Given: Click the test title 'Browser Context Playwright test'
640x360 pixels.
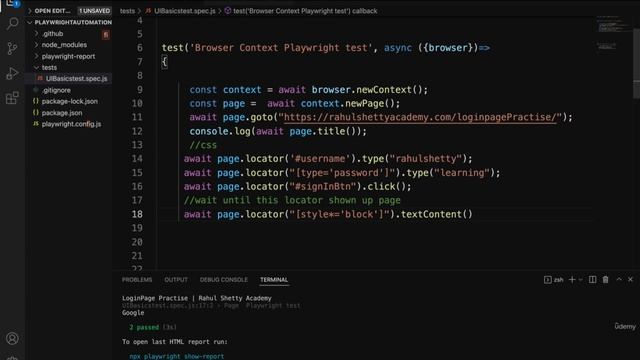Looking at the screenshot, I should pos(281,48).
